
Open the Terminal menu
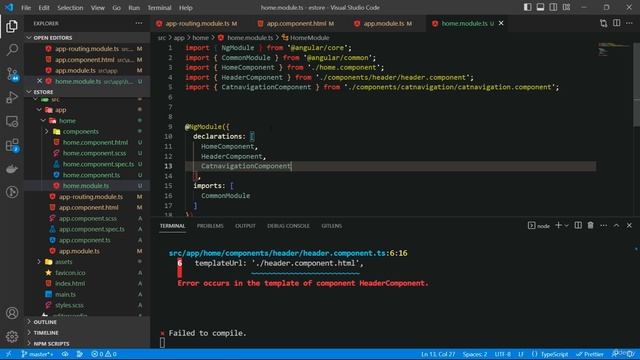click(159, 7)
